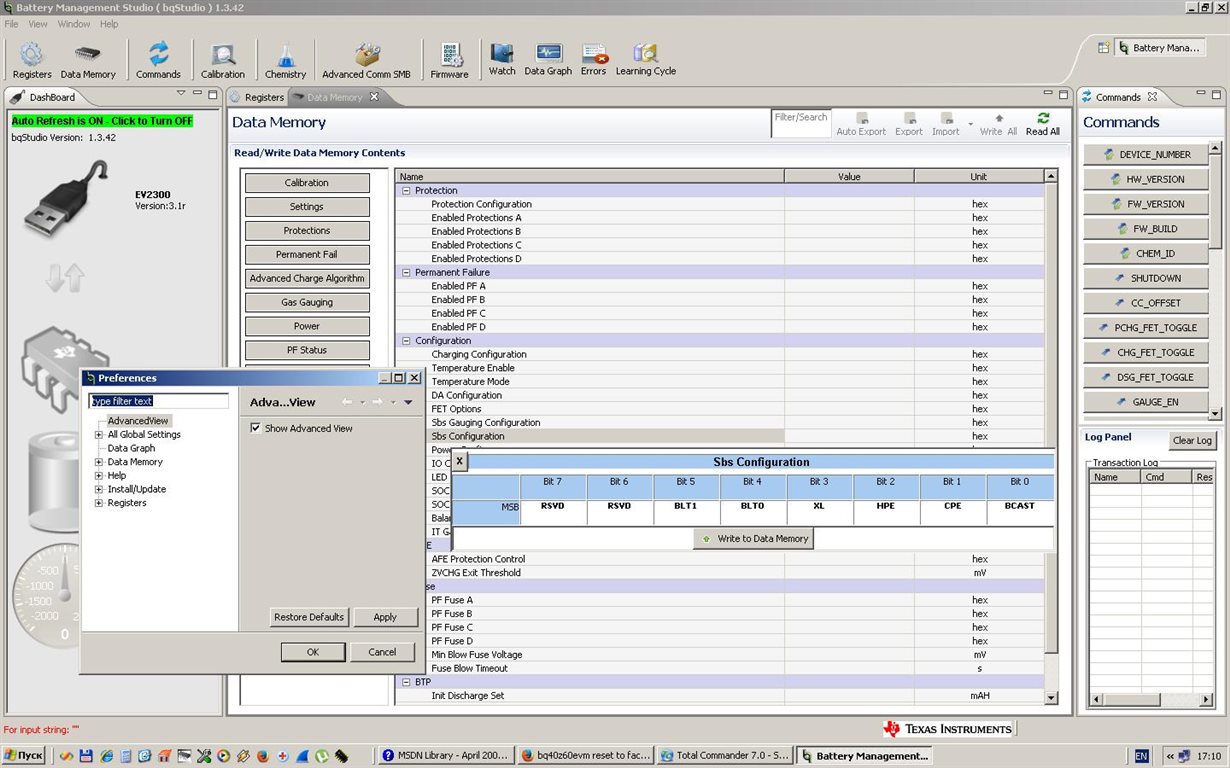This screenshot has height=768, width=1230.
Task: Click Write to Data Memory button
Action: point(753,539)
